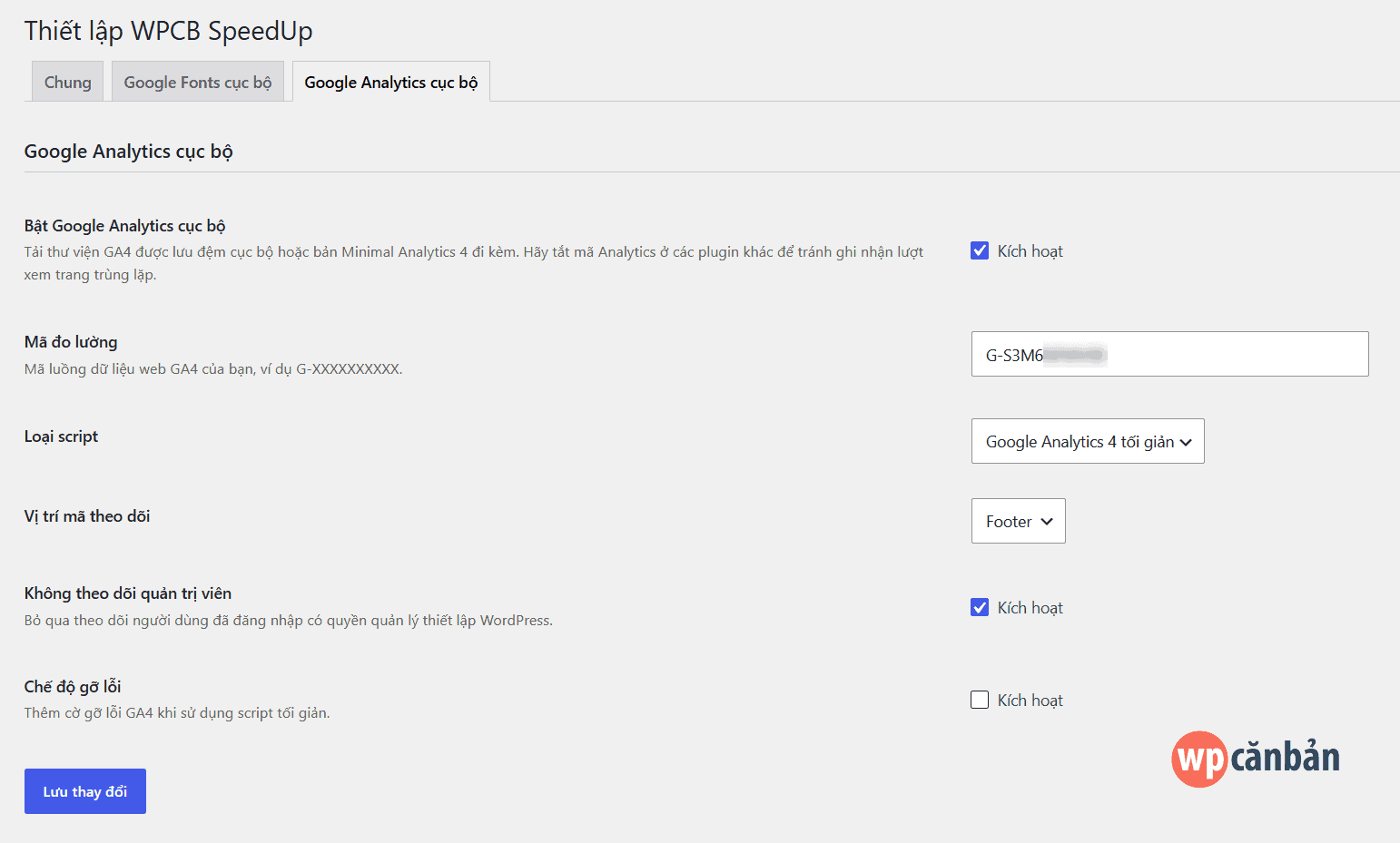
Task: Click the 'Mã luồng dữ liệu web GA4' description
Action: point(213,369)
